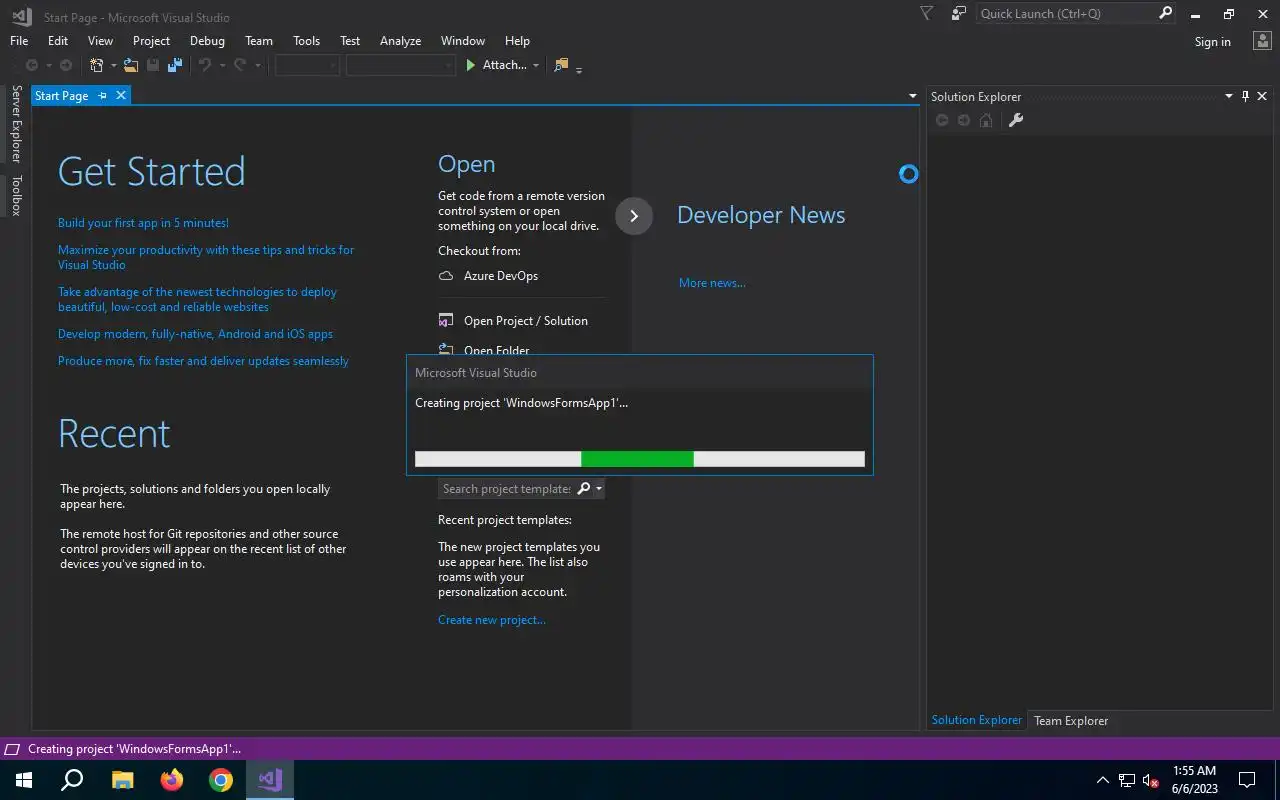Click the Send Feedback icon
The image size is (1280, 800).
[959, 13]
